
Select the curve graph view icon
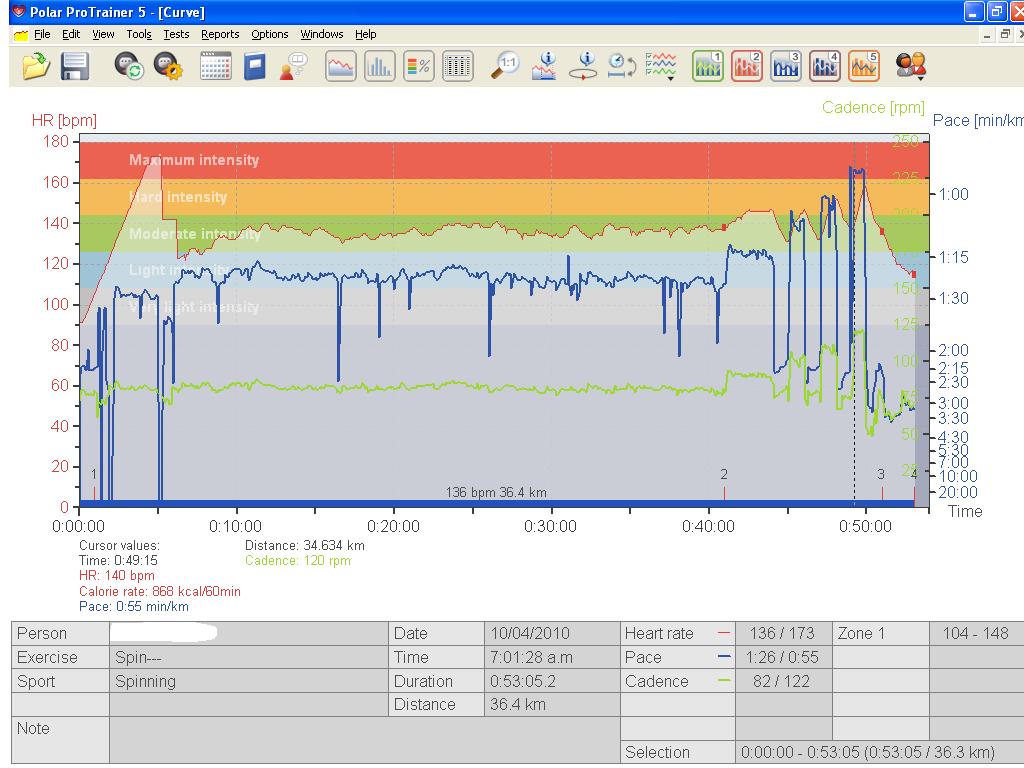point(341,66)
